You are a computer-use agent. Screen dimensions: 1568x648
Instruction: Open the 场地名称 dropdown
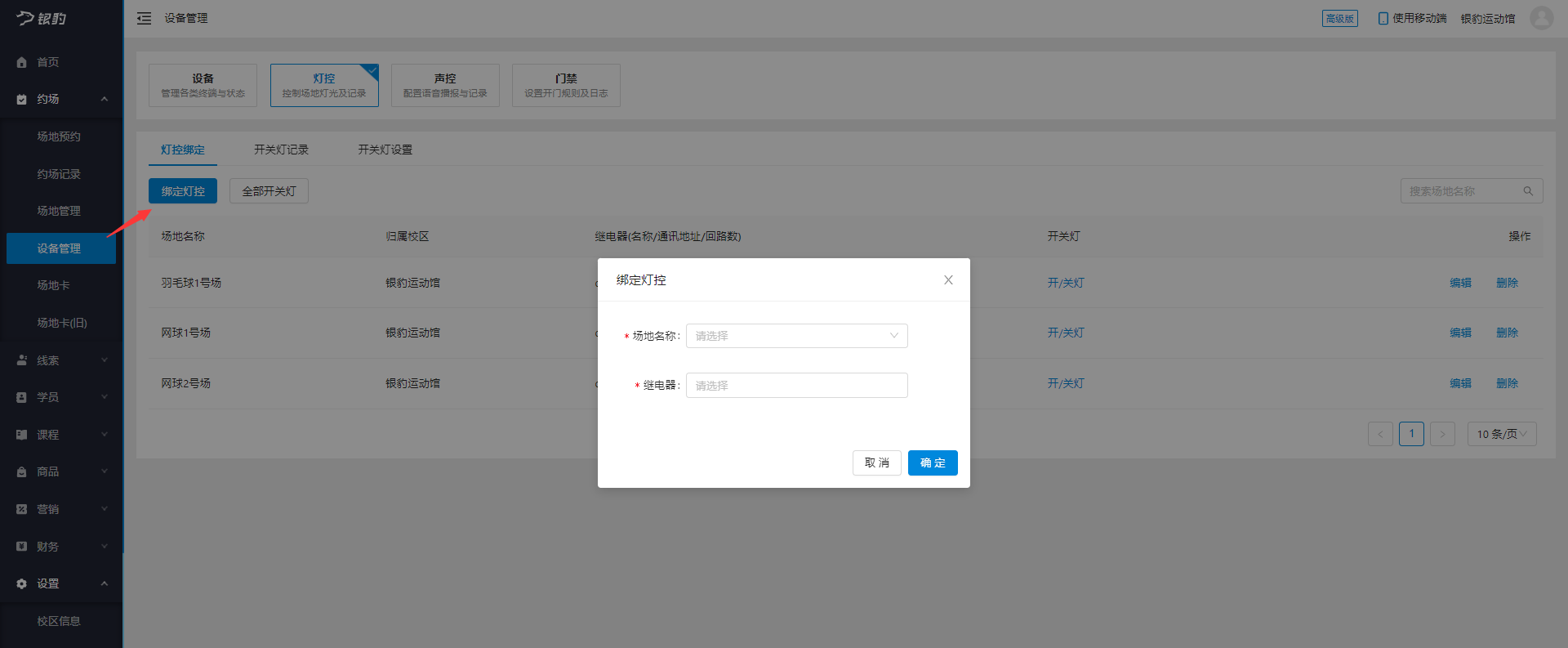(x=796, y=336)
